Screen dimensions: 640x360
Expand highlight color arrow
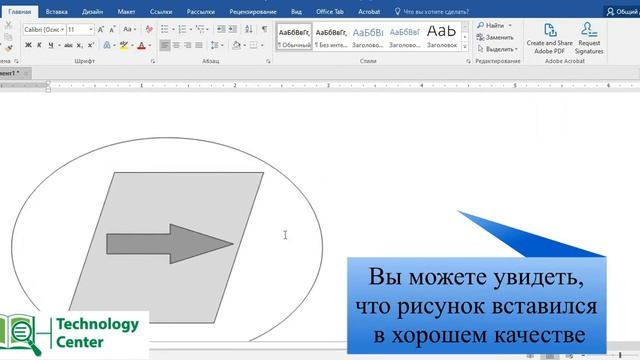coord(132,45)
